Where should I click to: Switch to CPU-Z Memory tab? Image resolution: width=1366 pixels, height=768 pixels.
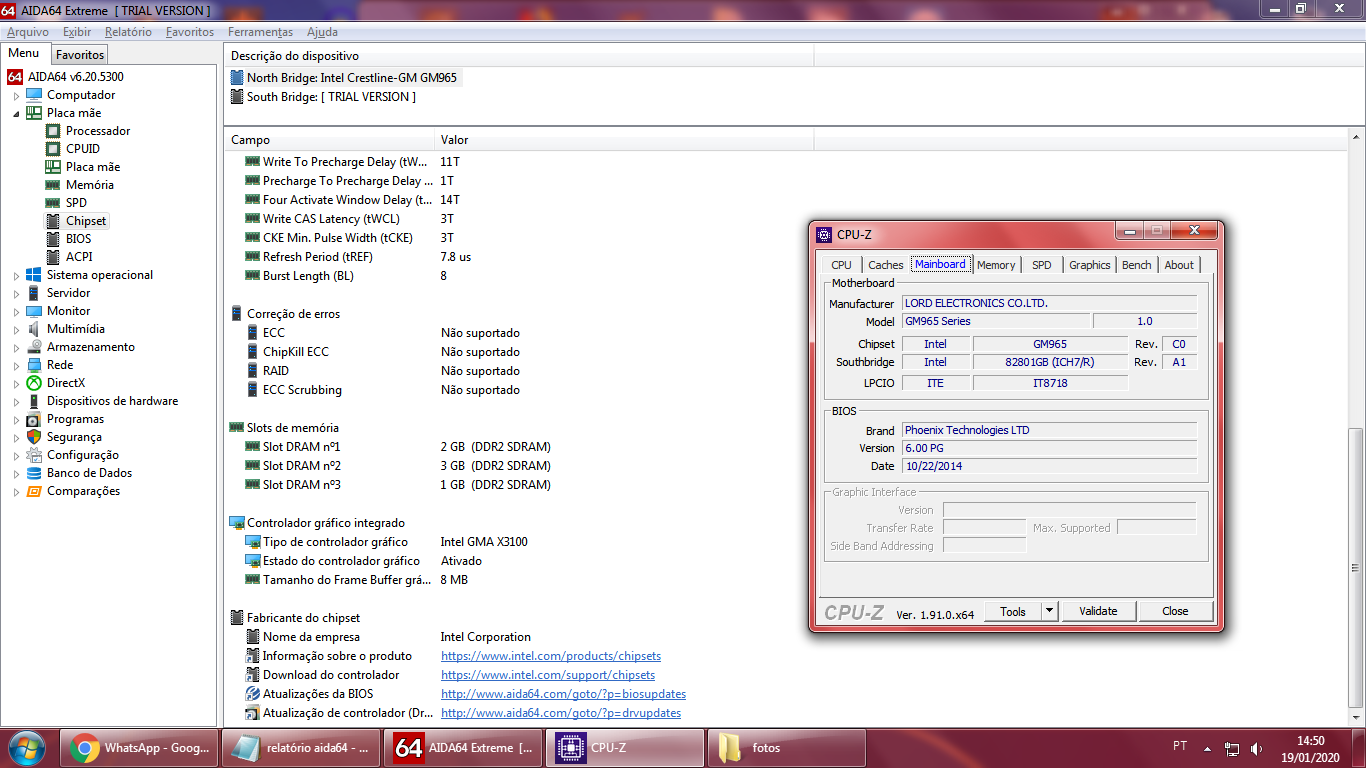pyautogui.click(x=996, y=265)
